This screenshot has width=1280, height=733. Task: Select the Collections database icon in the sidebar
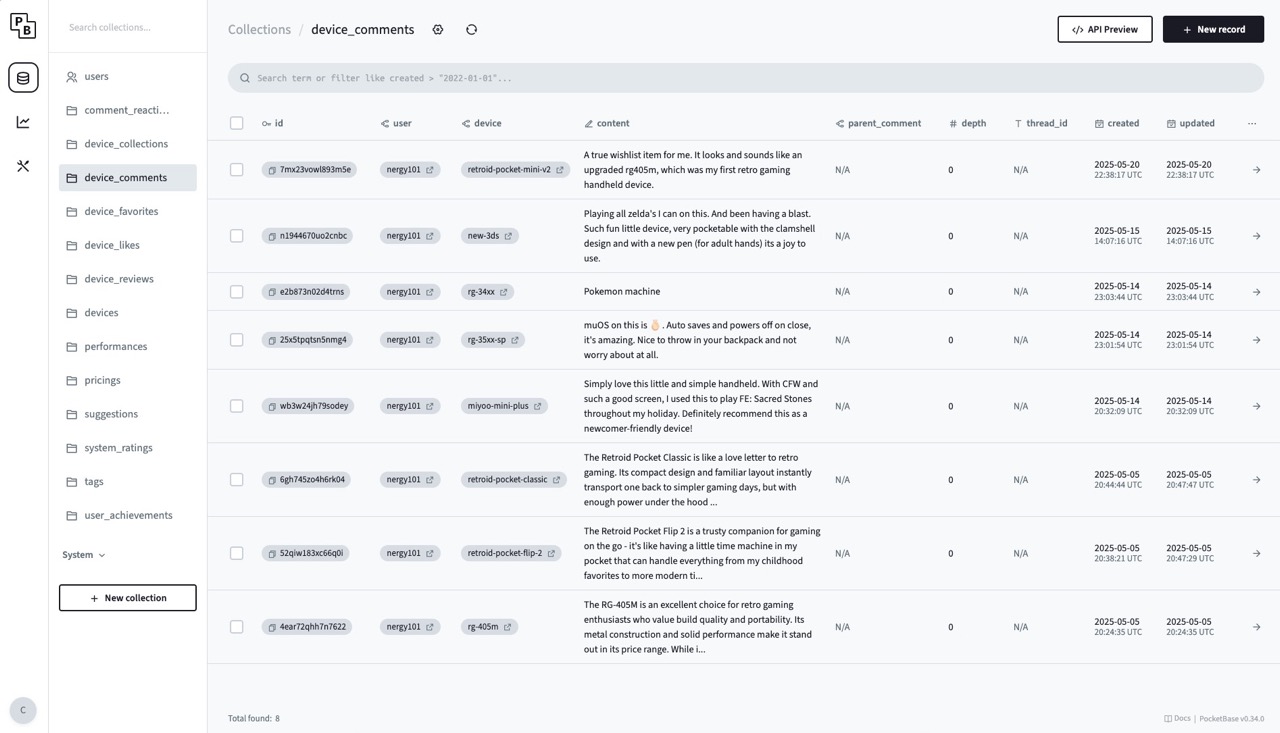click(x=23, y=77)
